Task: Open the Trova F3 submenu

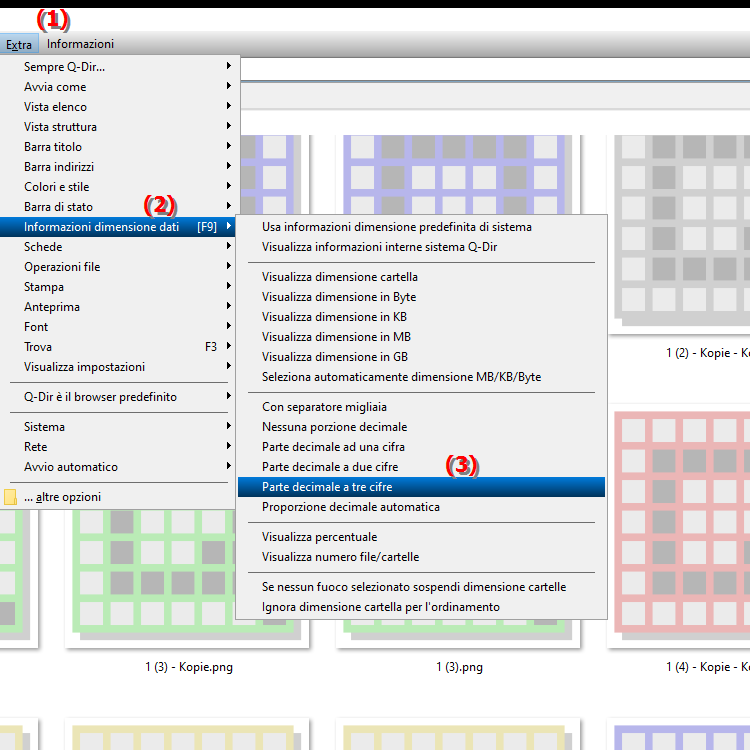Action: (118, 347)
